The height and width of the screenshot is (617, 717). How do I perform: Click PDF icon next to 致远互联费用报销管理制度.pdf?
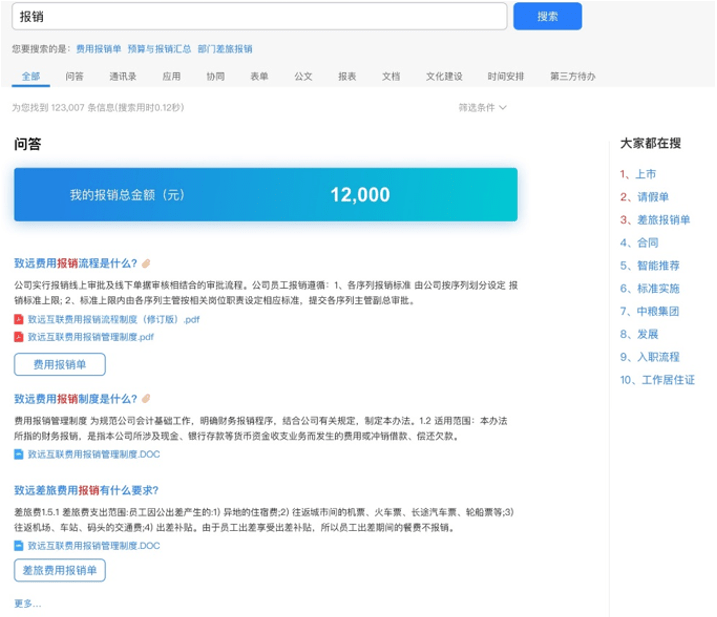click(19, 337)
